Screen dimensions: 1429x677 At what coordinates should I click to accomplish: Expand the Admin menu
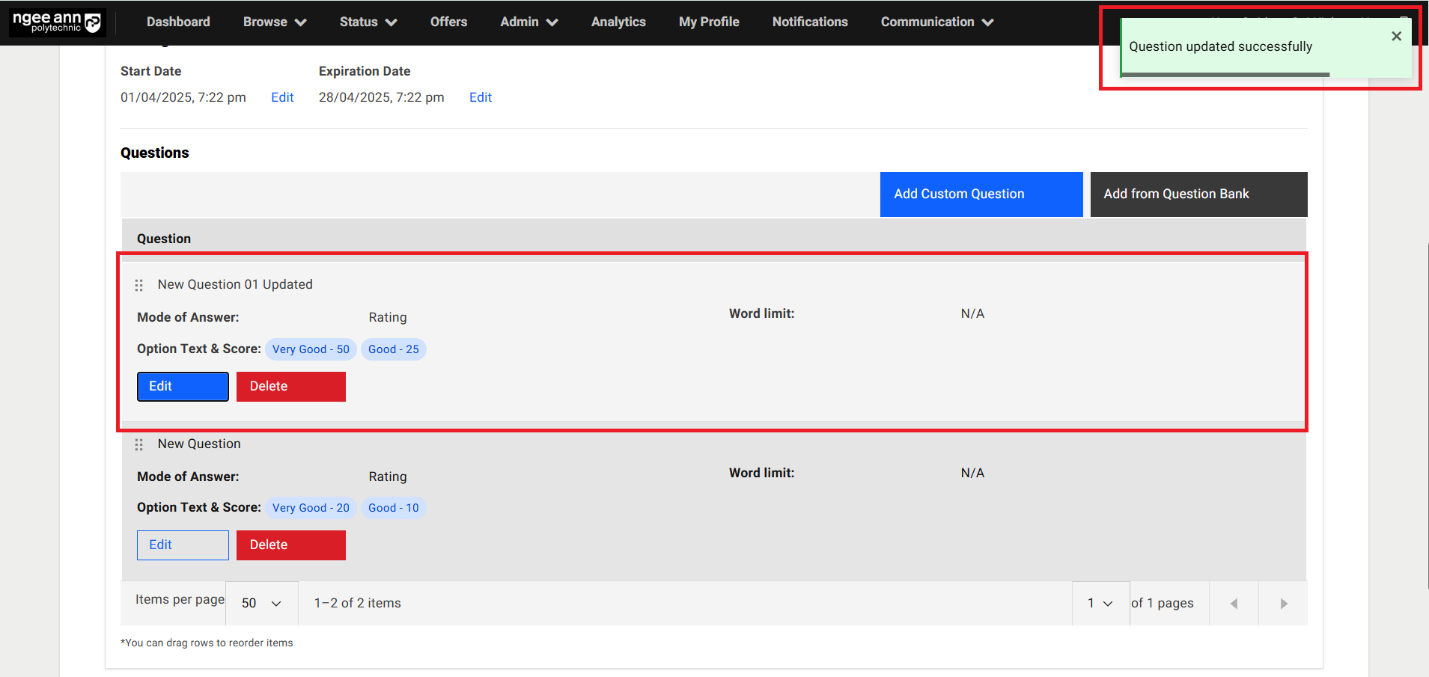click(528, 22)
